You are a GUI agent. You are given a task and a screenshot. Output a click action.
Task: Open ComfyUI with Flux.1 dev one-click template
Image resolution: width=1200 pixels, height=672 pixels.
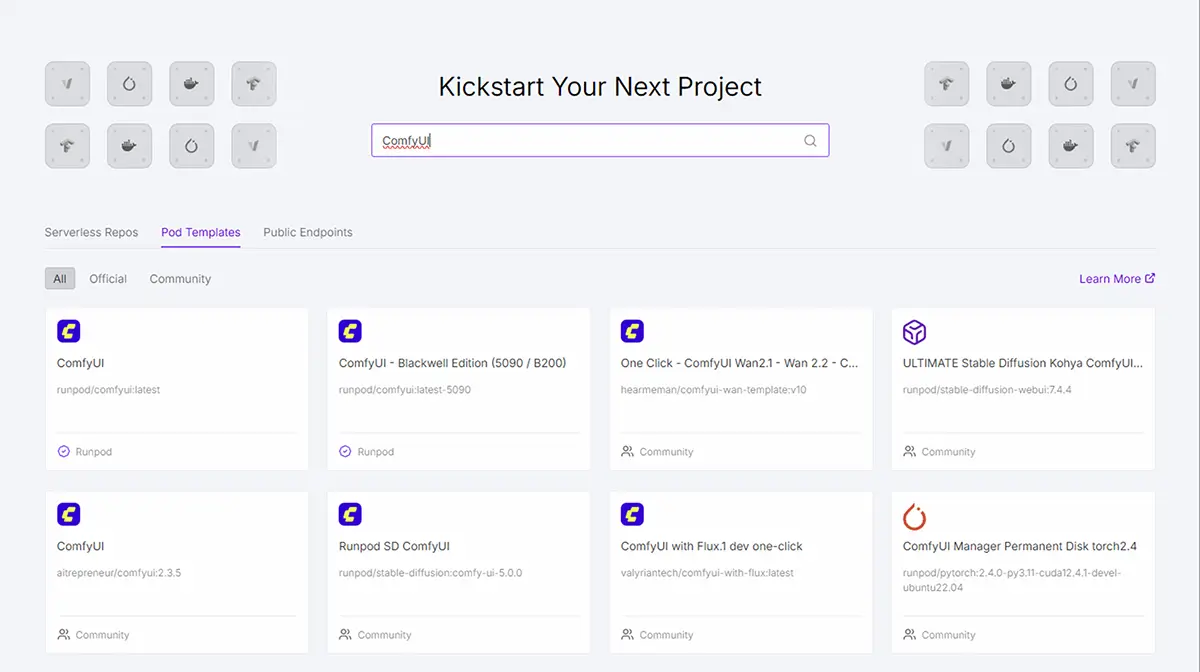click(711, 546)
